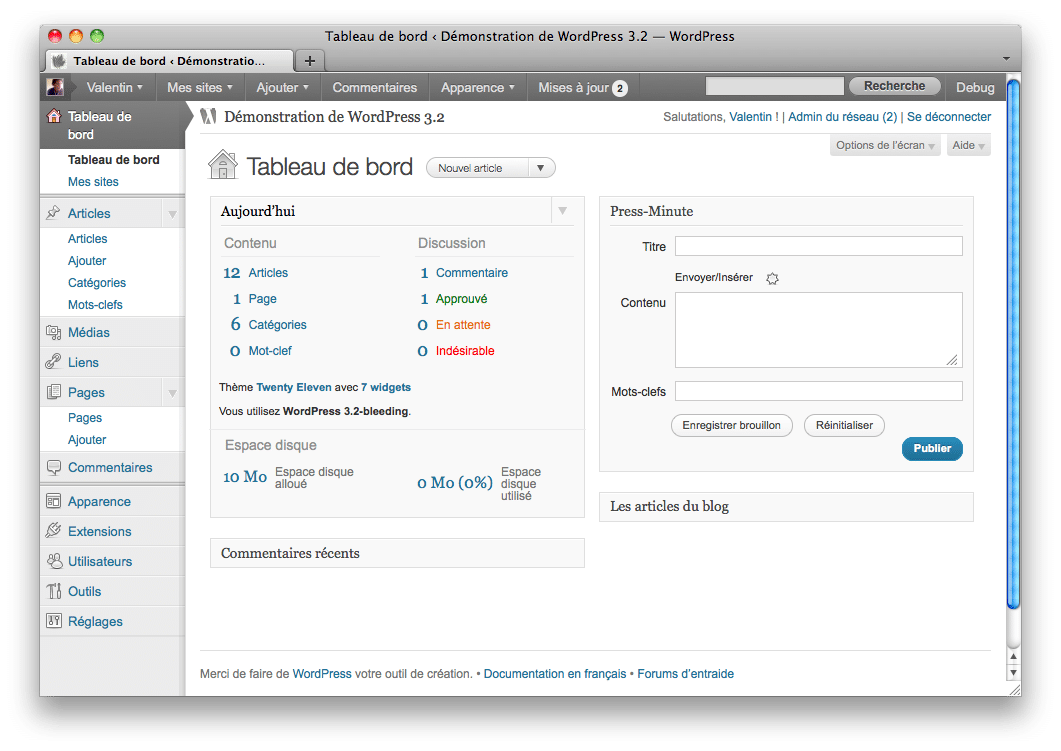This screenshot has height=751, width=1061.
Task: Click the Recherche search button
Action: click(894, 86)
